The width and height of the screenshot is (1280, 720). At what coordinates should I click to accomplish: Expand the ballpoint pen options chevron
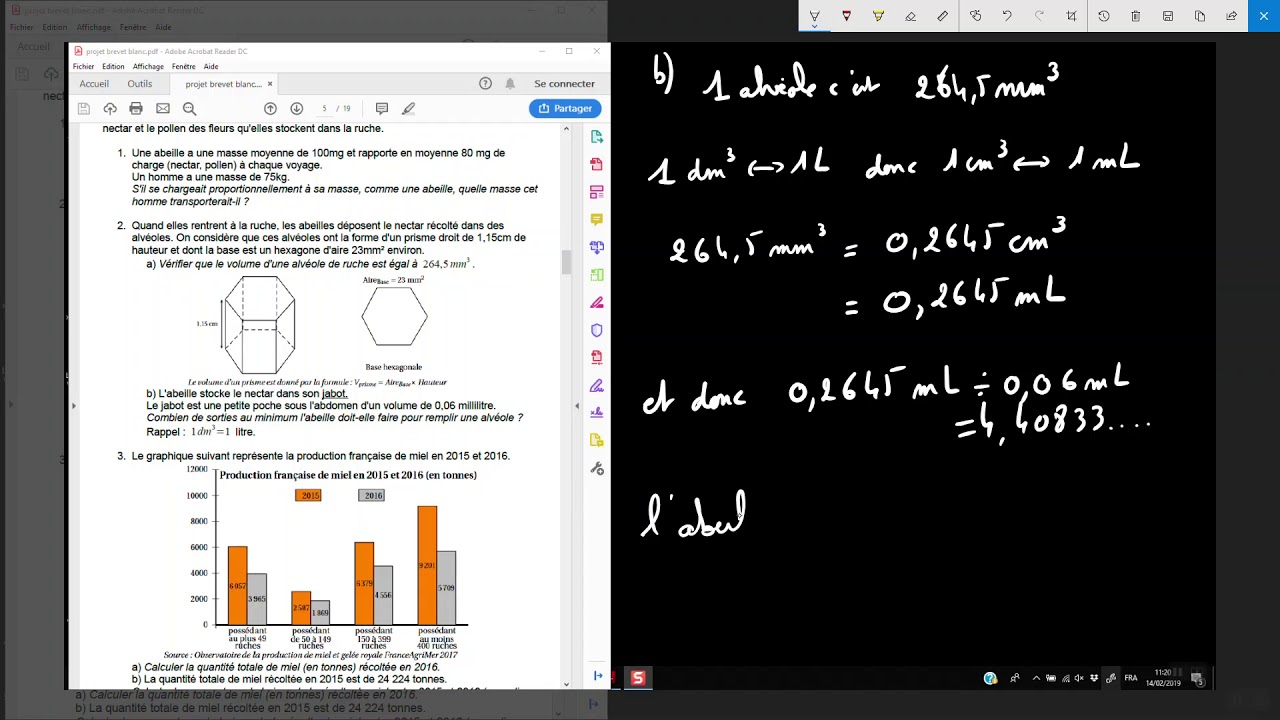pyautogui.click(x=814, y=26)
